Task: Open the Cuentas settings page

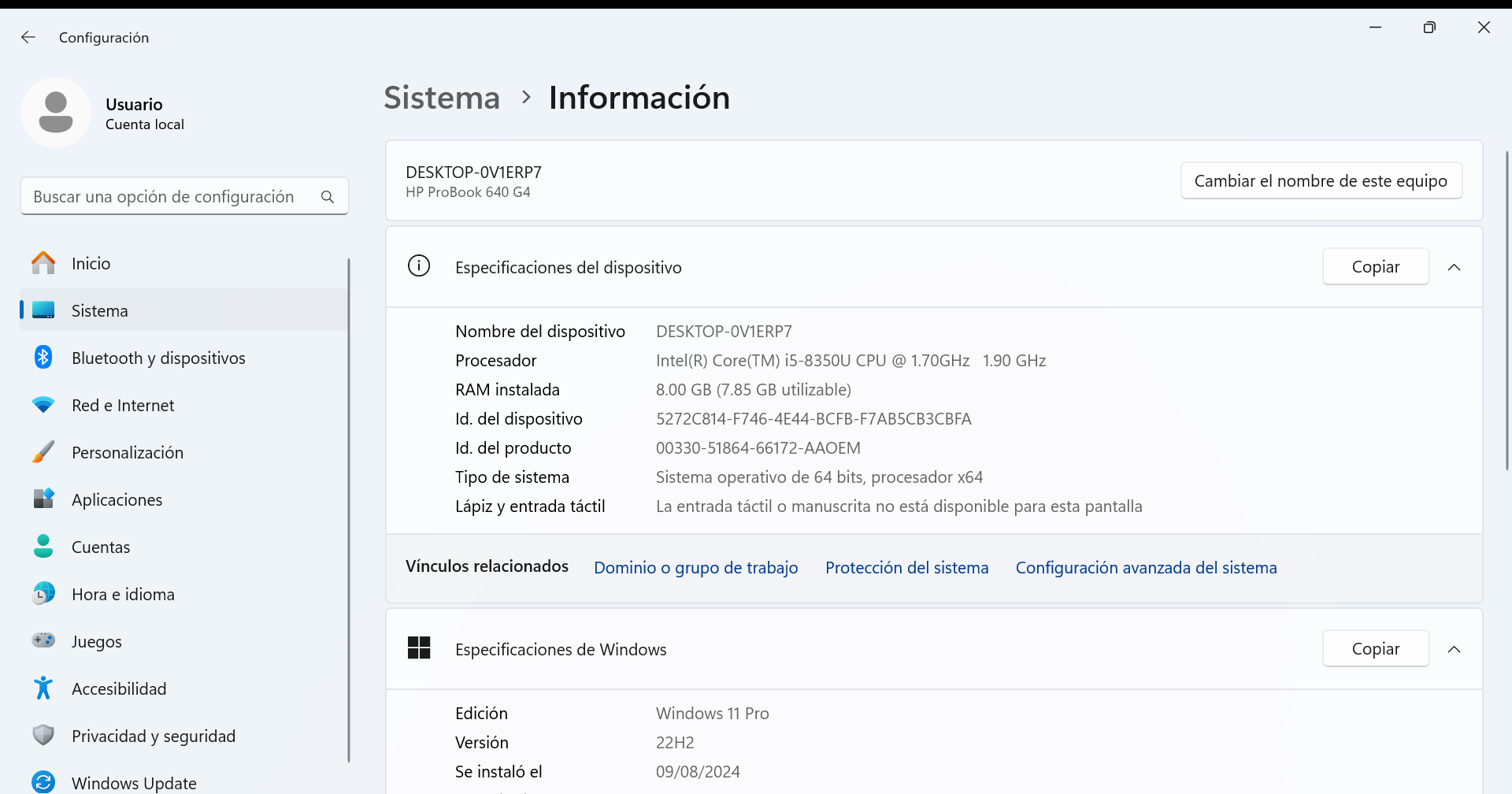Action: point(101,547)
